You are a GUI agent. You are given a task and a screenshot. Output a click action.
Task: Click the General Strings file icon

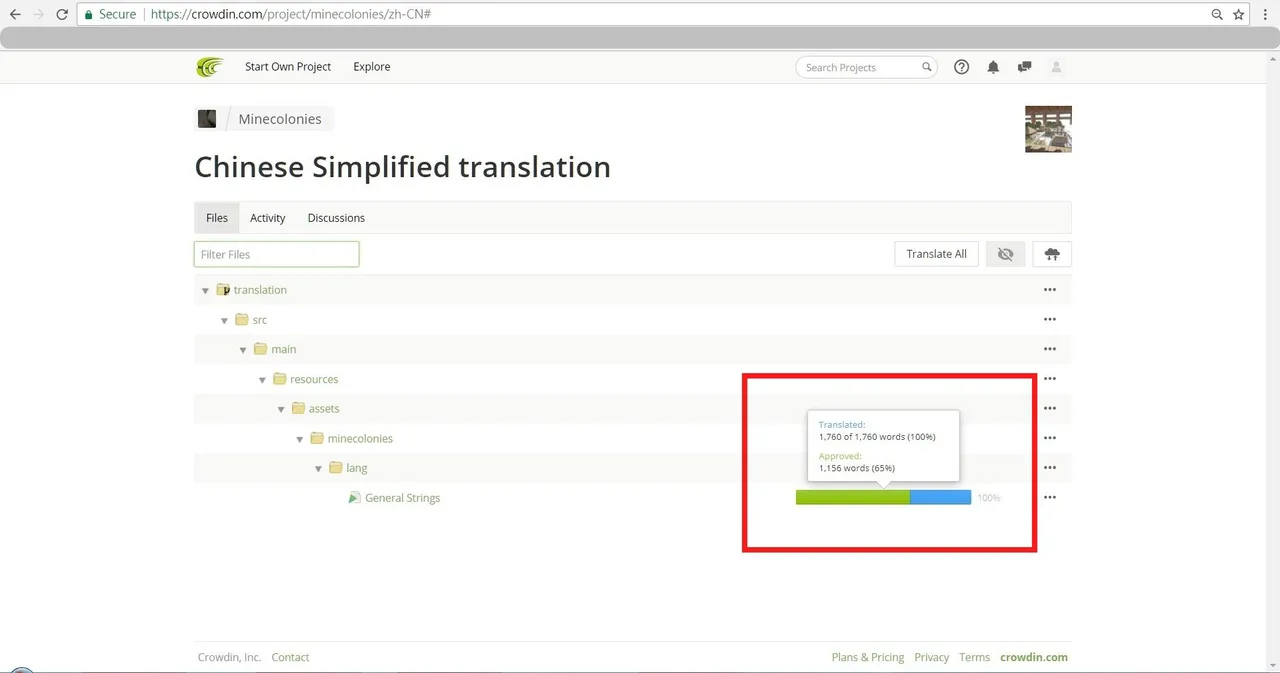354,497
